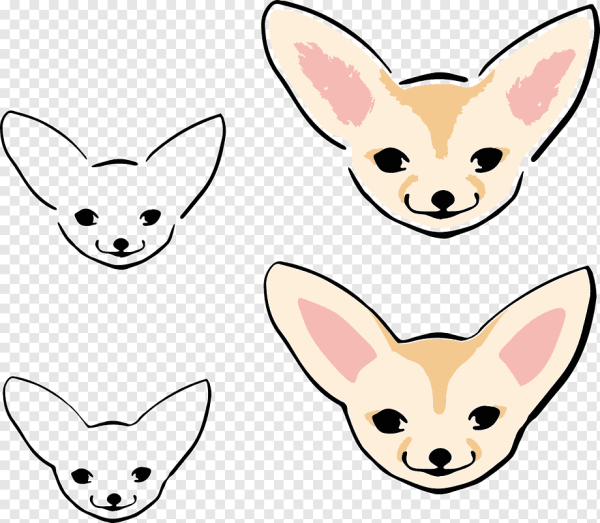
Task: Click the bottom-right colored fox's black nose
Action: tap(440, 457)
